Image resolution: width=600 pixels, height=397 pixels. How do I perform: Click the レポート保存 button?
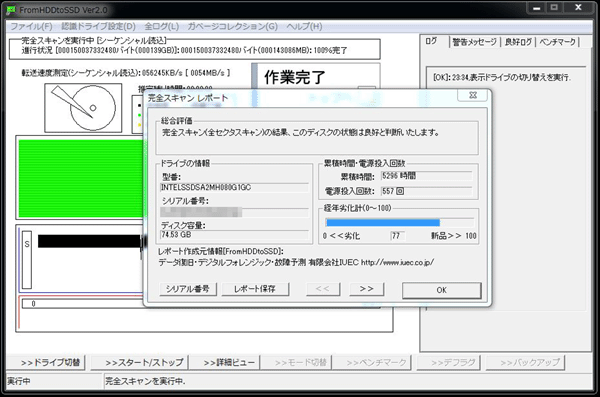click(x=255, y=289)
